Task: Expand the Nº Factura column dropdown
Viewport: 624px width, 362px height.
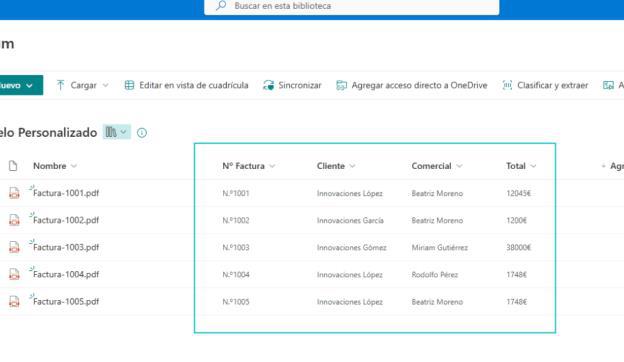Action: (272, 166)
